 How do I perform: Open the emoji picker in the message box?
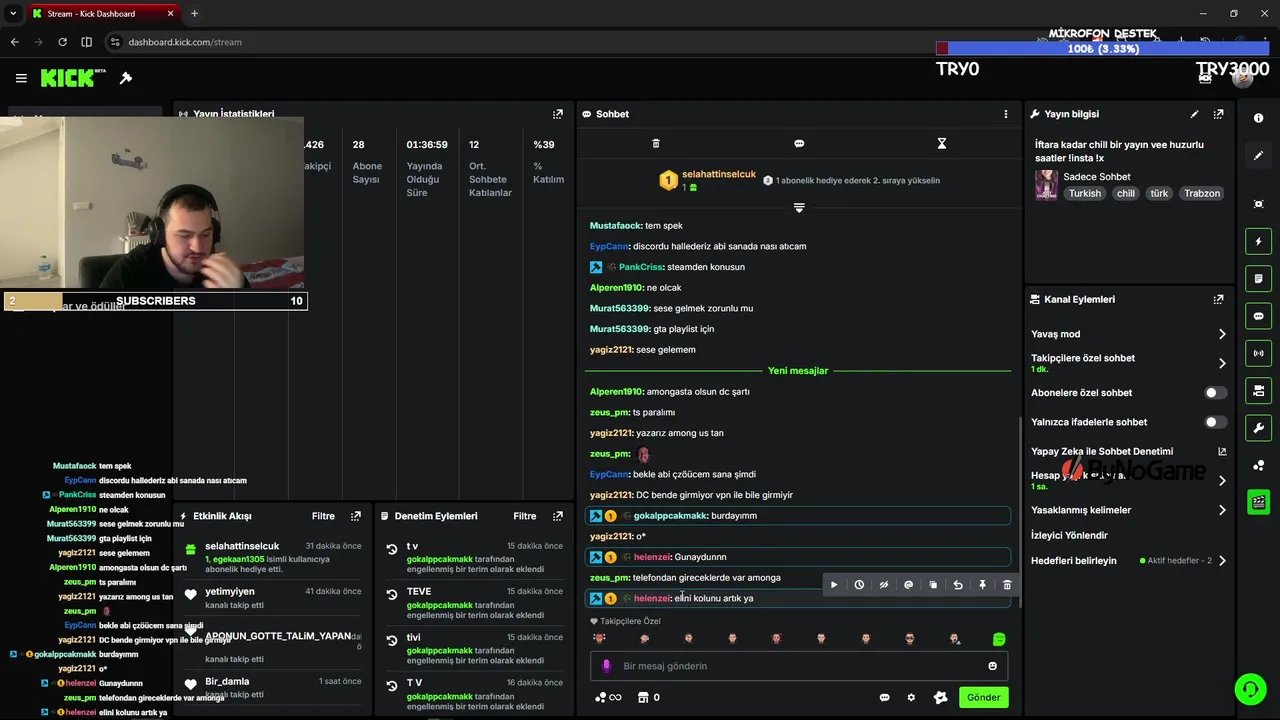992,666
